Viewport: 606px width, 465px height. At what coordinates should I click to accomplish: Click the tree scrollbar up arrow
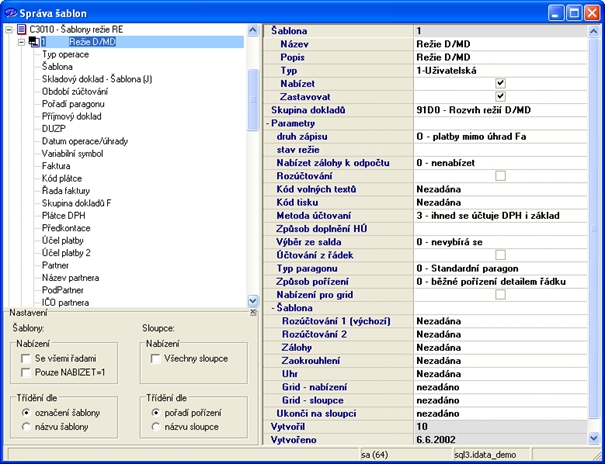[252, 32]
